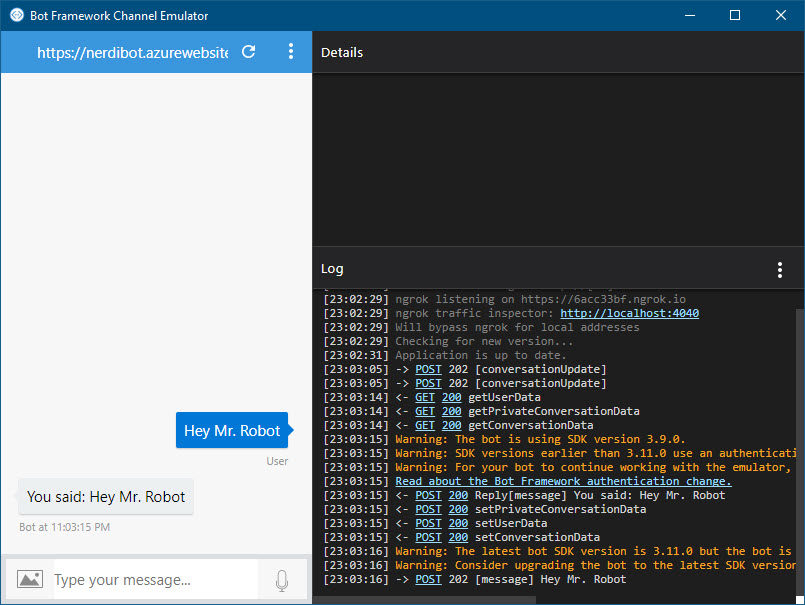Click POST link for Reply[message] entry
The width and height of the screenshot is (805, 605).
click(428, 495)
